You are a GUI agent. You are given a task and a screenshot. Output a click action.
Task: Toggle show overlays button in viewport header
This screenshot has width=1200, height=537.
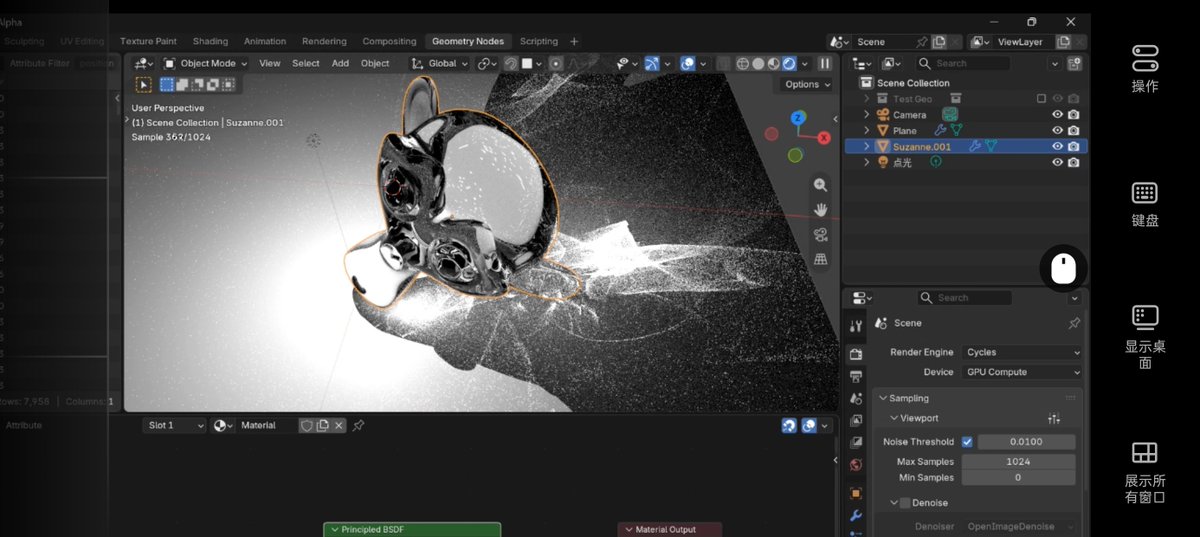pyautogui.click(x=688, y=63)
